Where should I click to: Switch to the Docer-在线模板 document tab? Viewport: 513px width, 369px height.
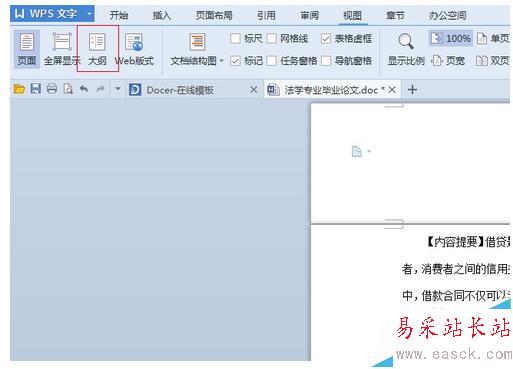tap(180, 90)
